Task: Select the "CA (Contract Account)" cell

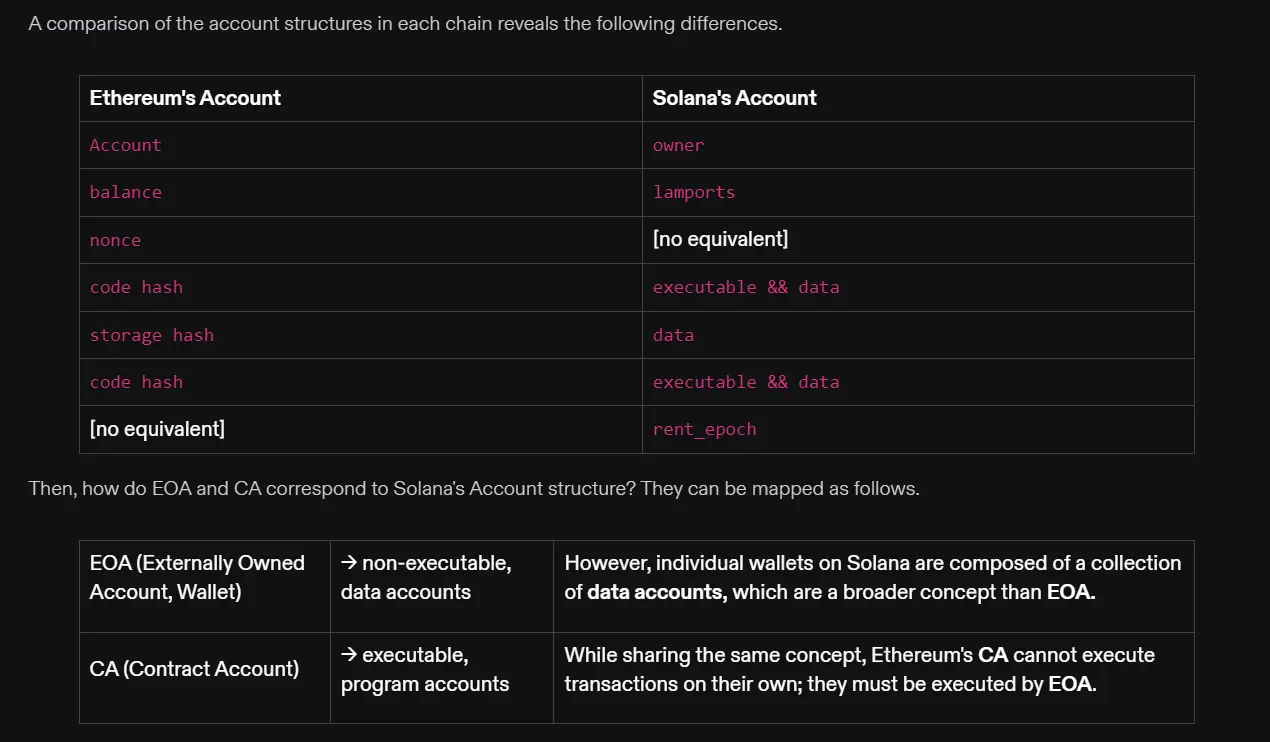Action: (205, 678)
